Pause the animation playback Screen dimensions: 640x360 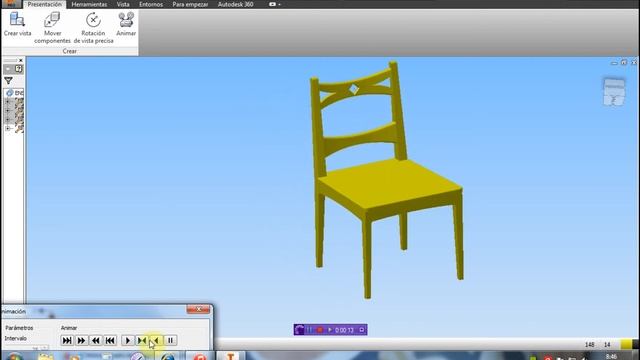pos(171,340)
